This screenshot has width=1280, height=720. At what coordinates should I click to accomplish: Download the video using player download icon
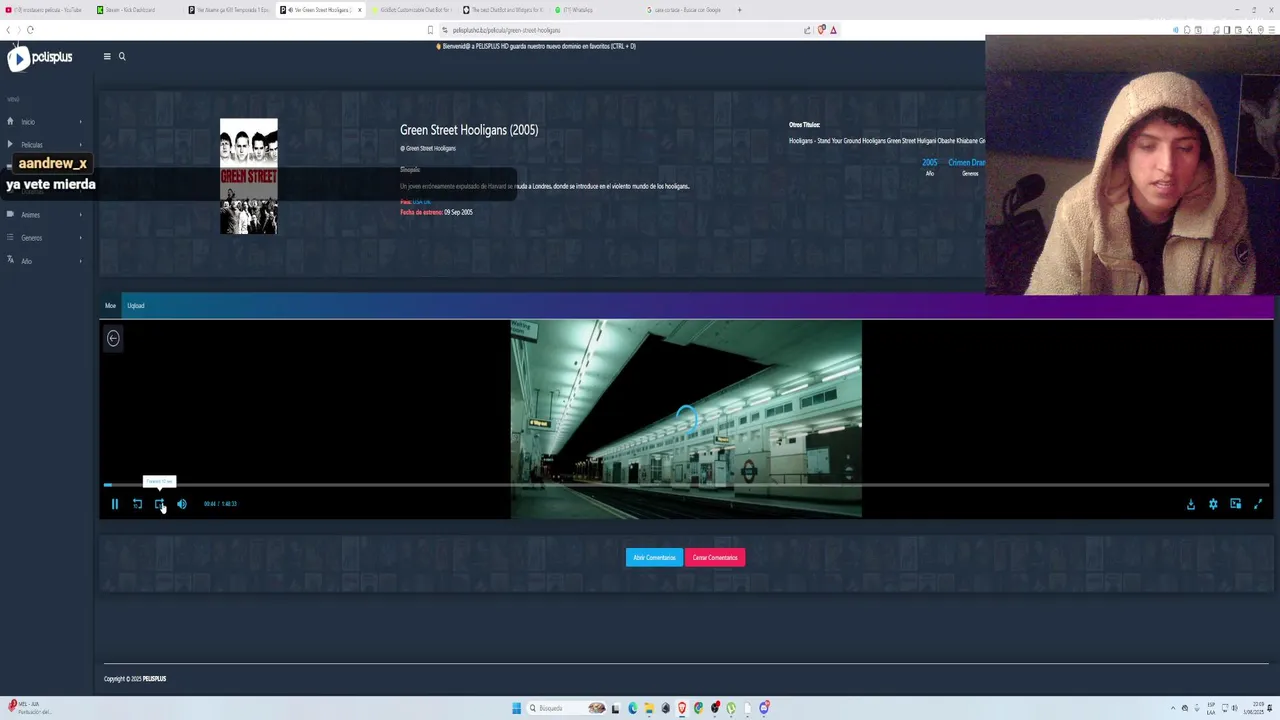[1191, 504]
